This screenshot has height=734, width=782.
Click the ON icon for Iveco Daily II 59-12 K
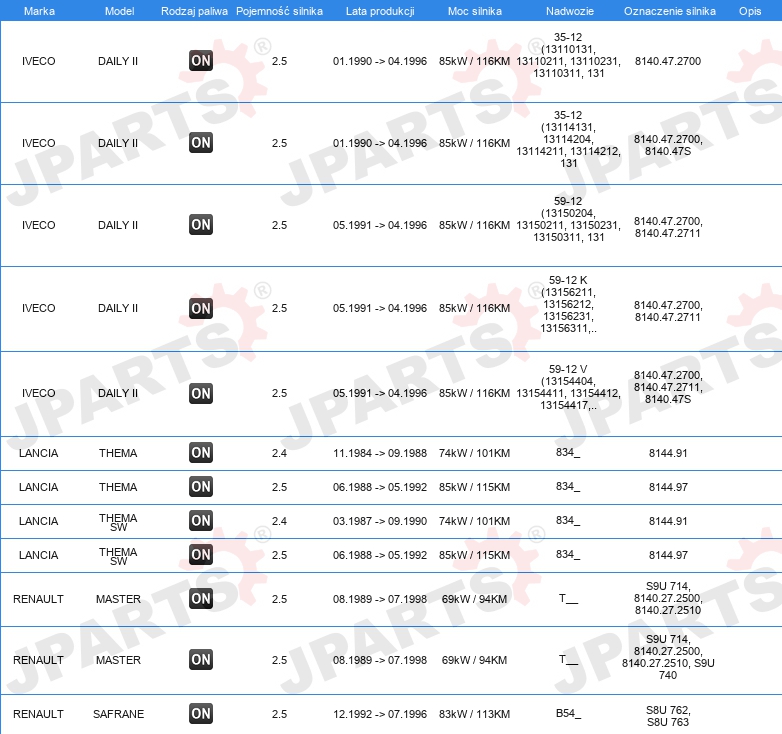201,308
